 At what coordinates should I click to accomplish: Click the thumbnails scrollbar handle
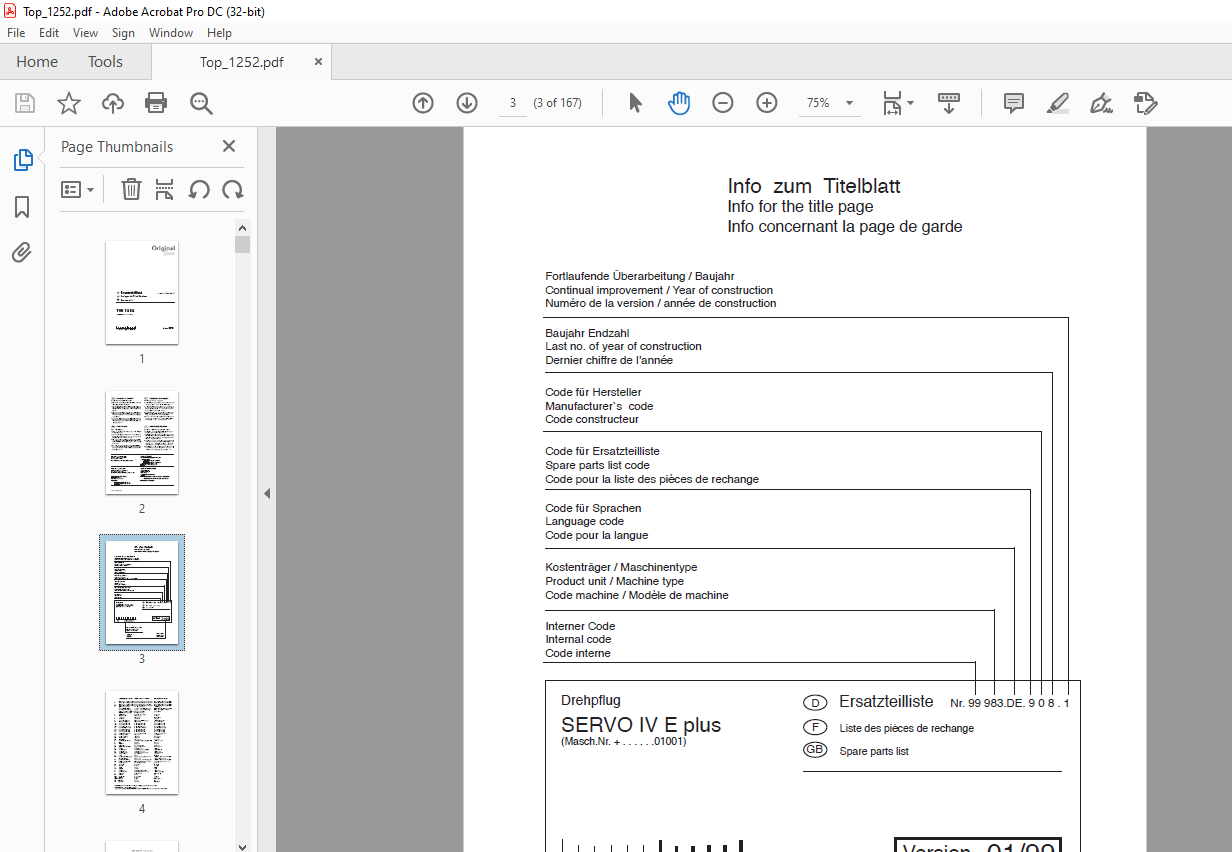click(242, 244)
